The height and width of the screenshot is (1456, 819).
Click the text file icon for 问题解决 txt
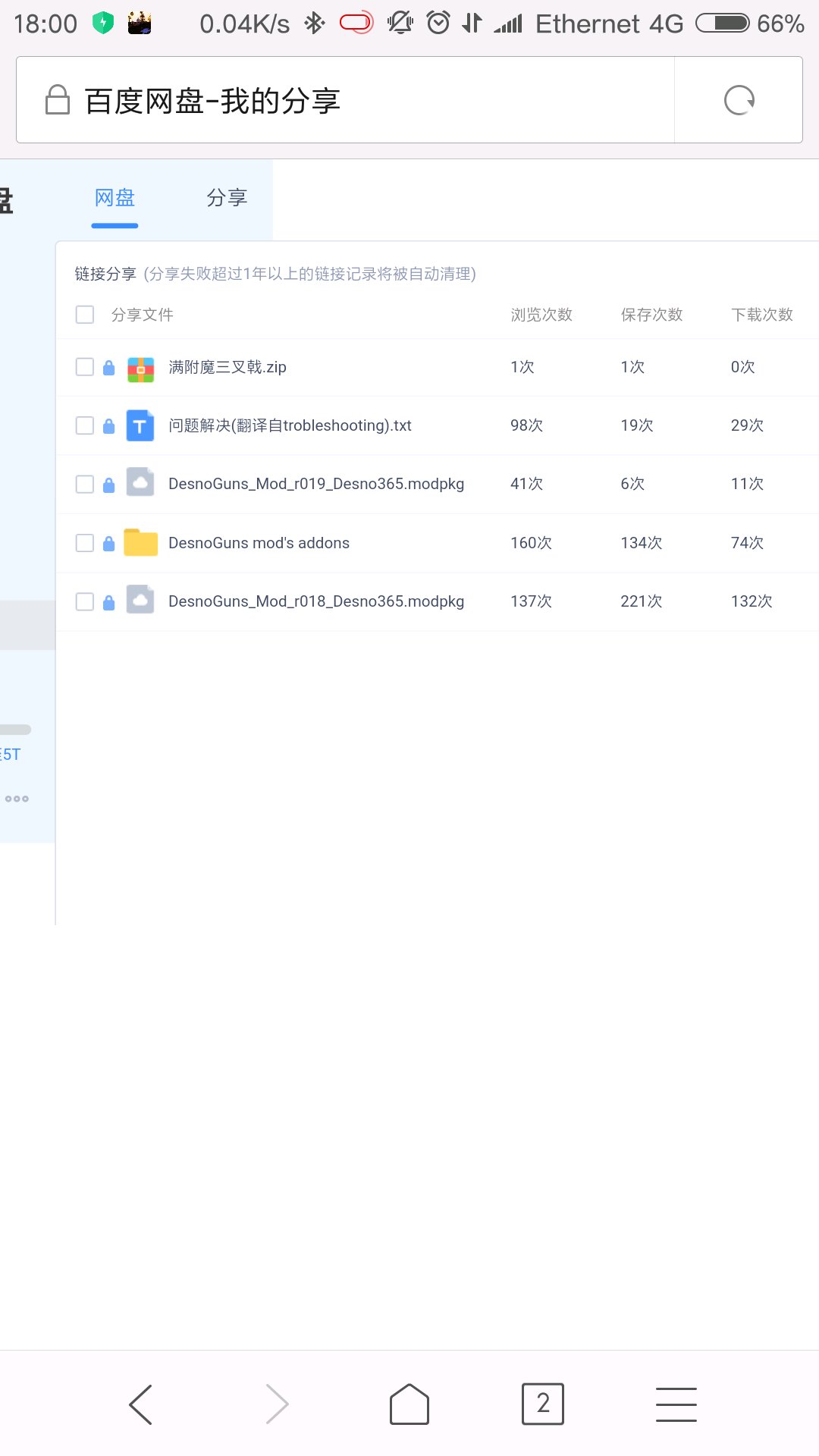(140, 426)
